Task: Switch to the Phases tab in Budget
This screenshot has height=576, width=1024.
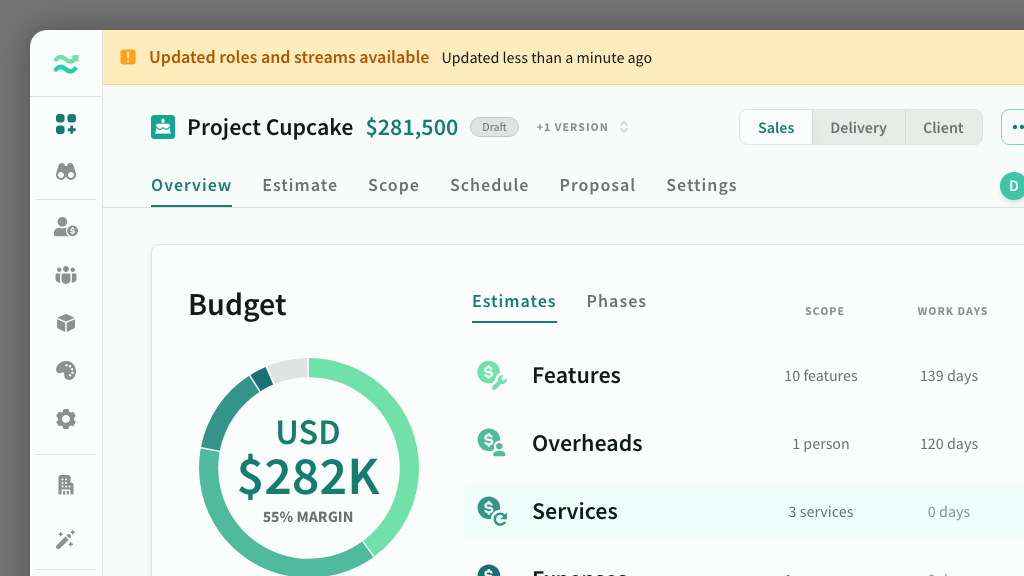Action: pyautogui.click(x=616, y=301)
